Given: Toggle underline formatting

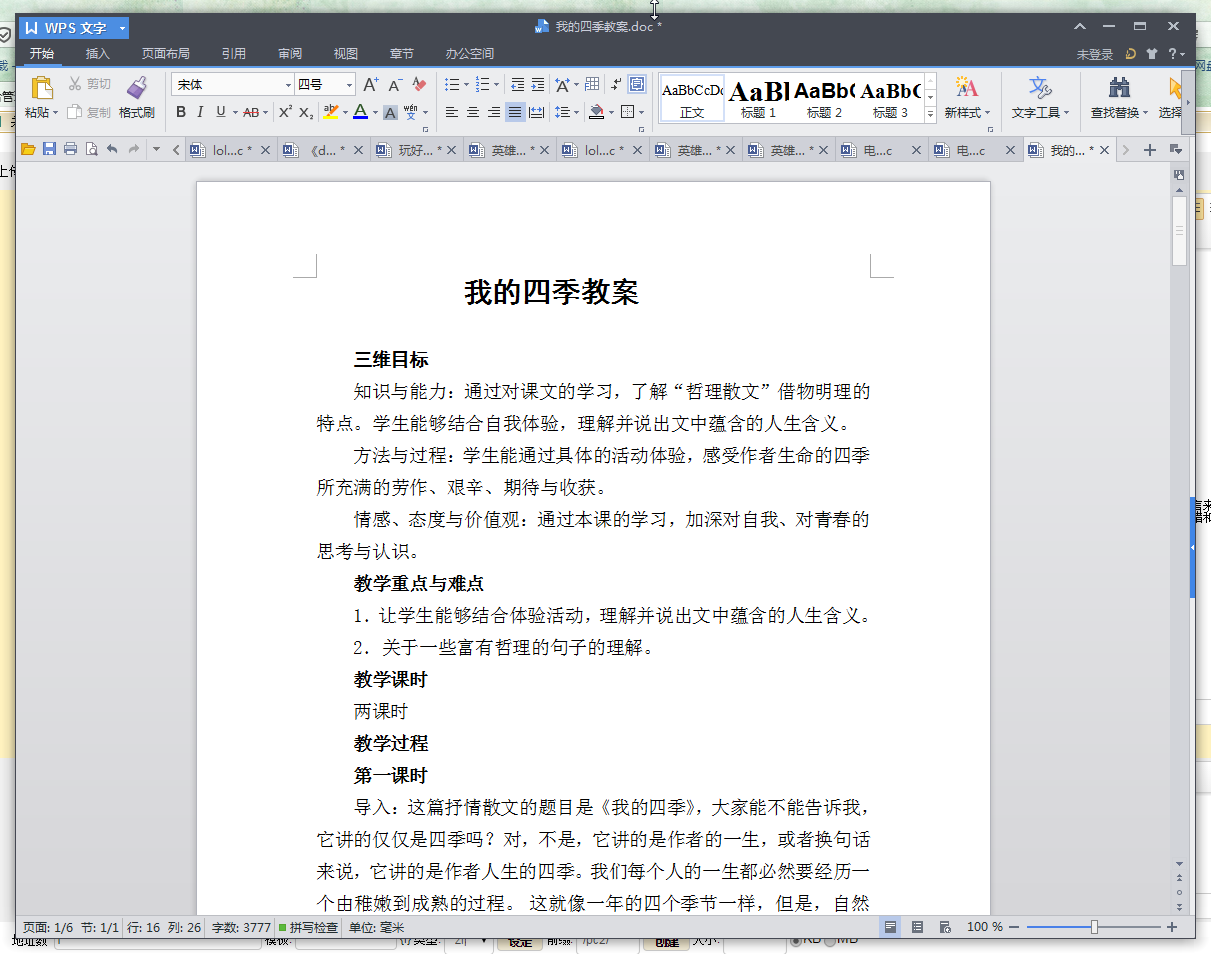Looking at the screenshot, I should coord(220,112).
